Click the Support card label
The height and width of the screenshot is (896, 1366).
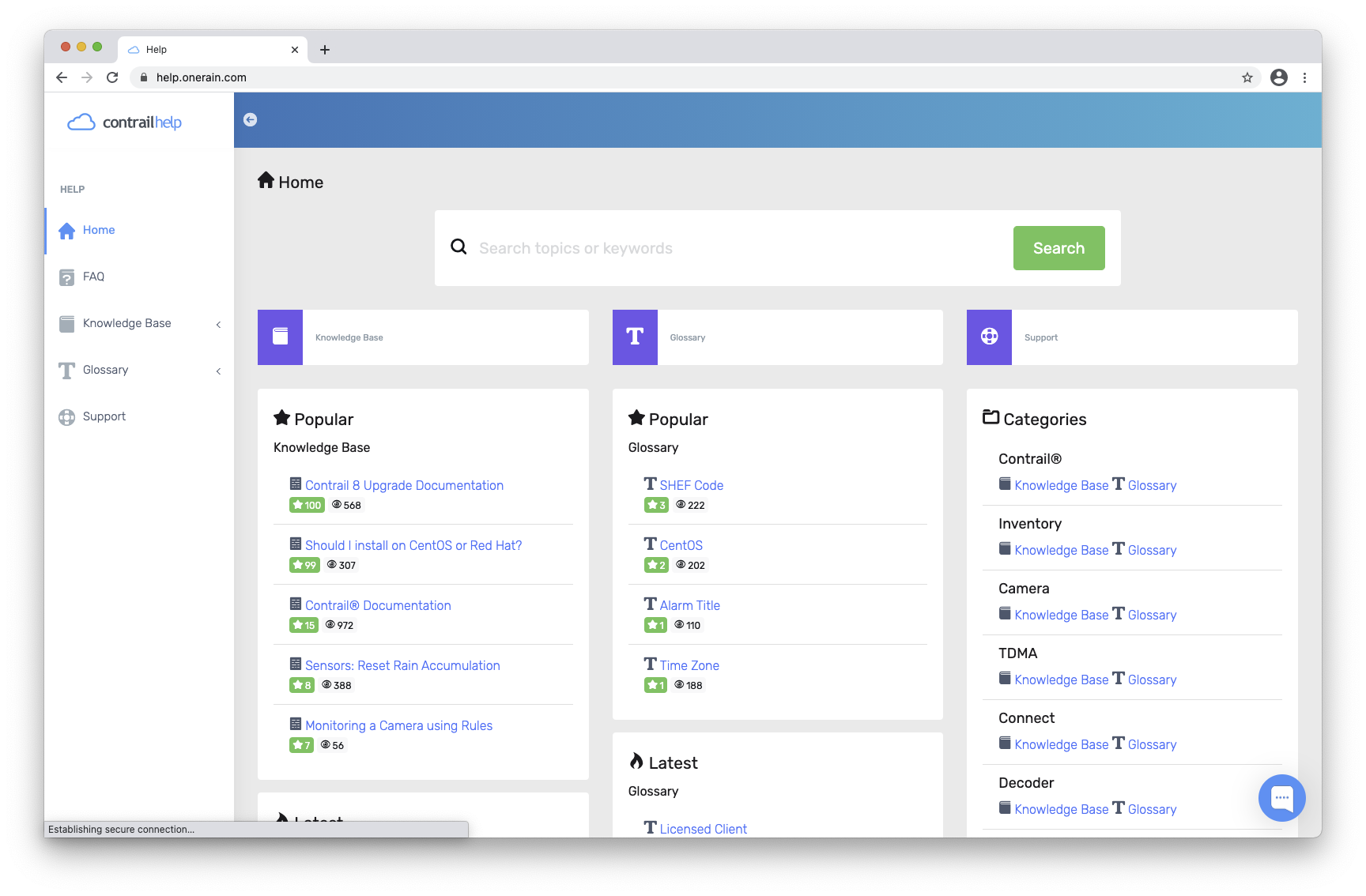point(1040,337)
